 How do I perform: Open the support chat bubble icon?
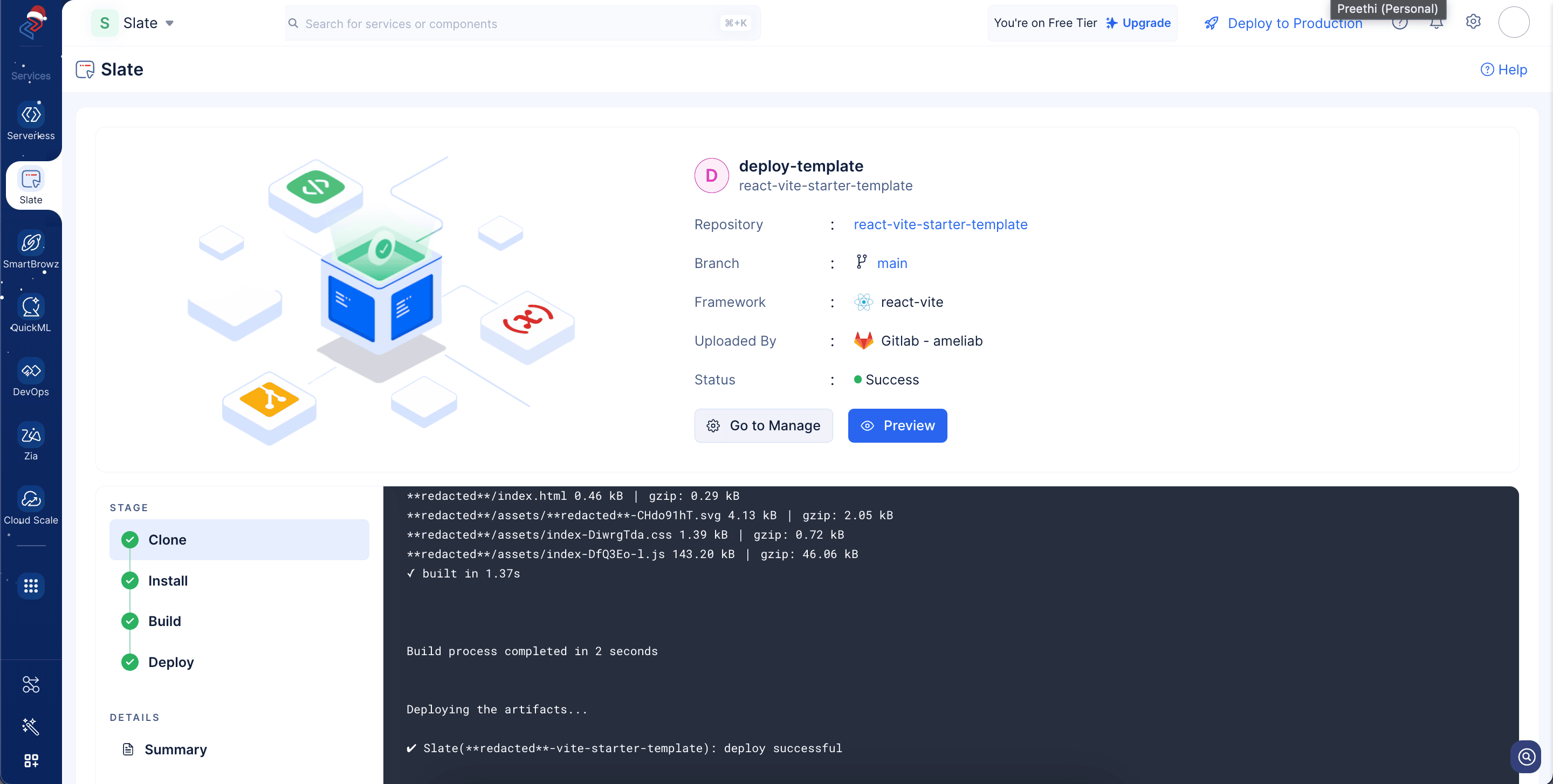[x=1526, y=757]
